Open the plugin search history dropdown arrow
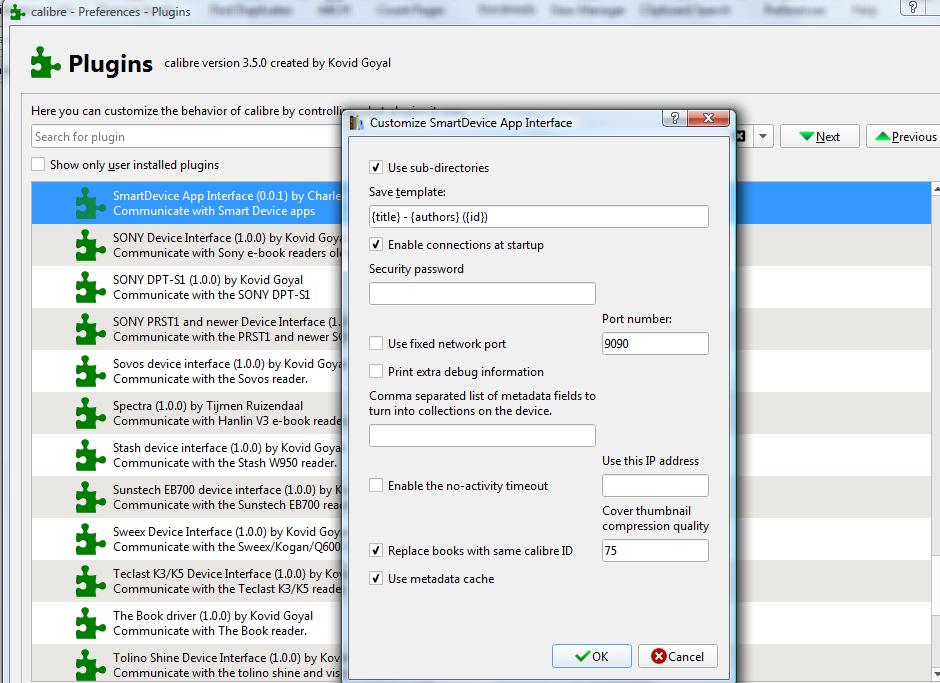Screen dimensions: 940x683 (763, 136)
